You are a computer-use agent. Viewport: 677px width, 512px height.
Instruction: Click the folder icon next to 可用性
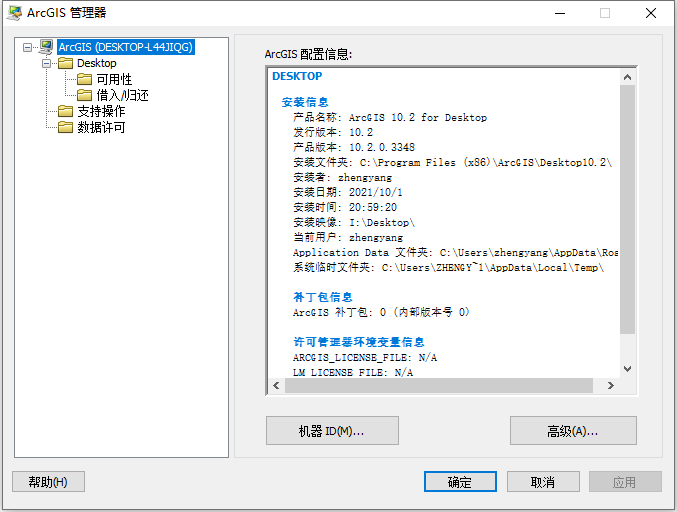point(84,79)
